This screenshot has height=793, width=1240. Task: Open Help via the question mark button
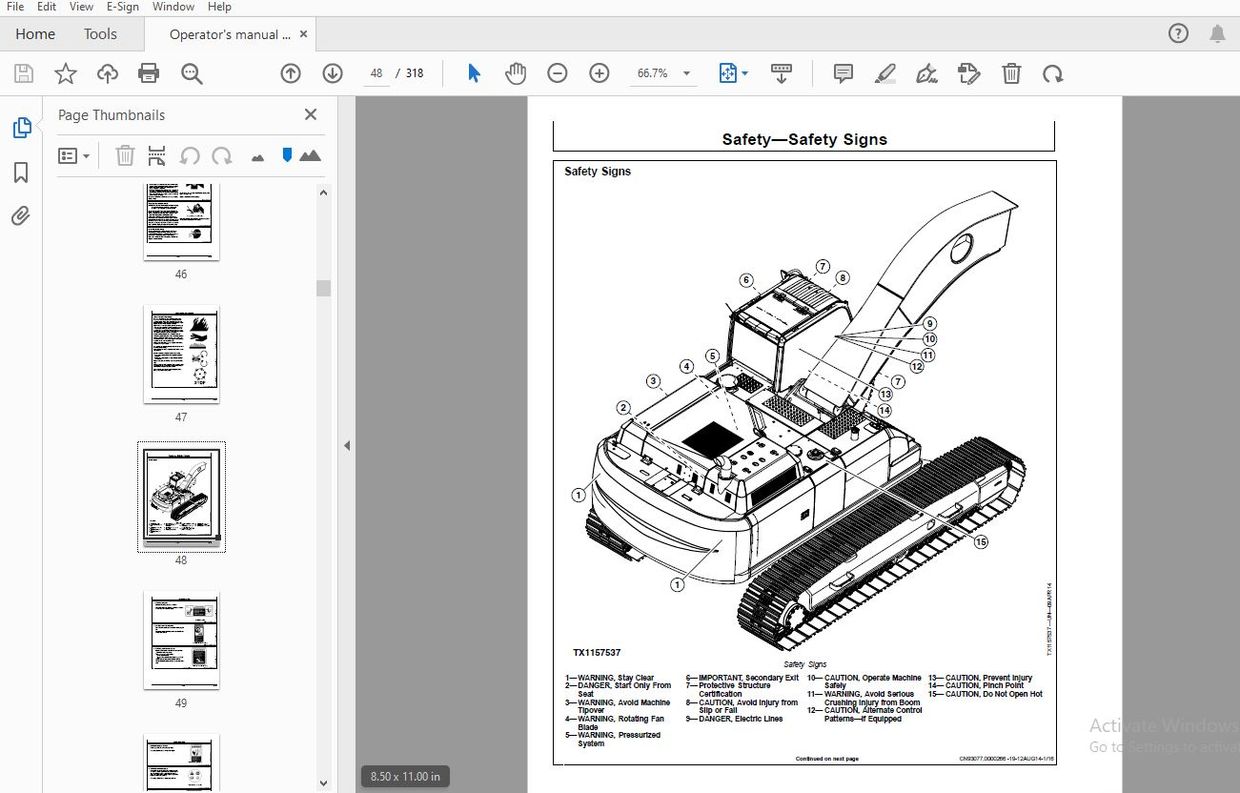[1178, 33]
